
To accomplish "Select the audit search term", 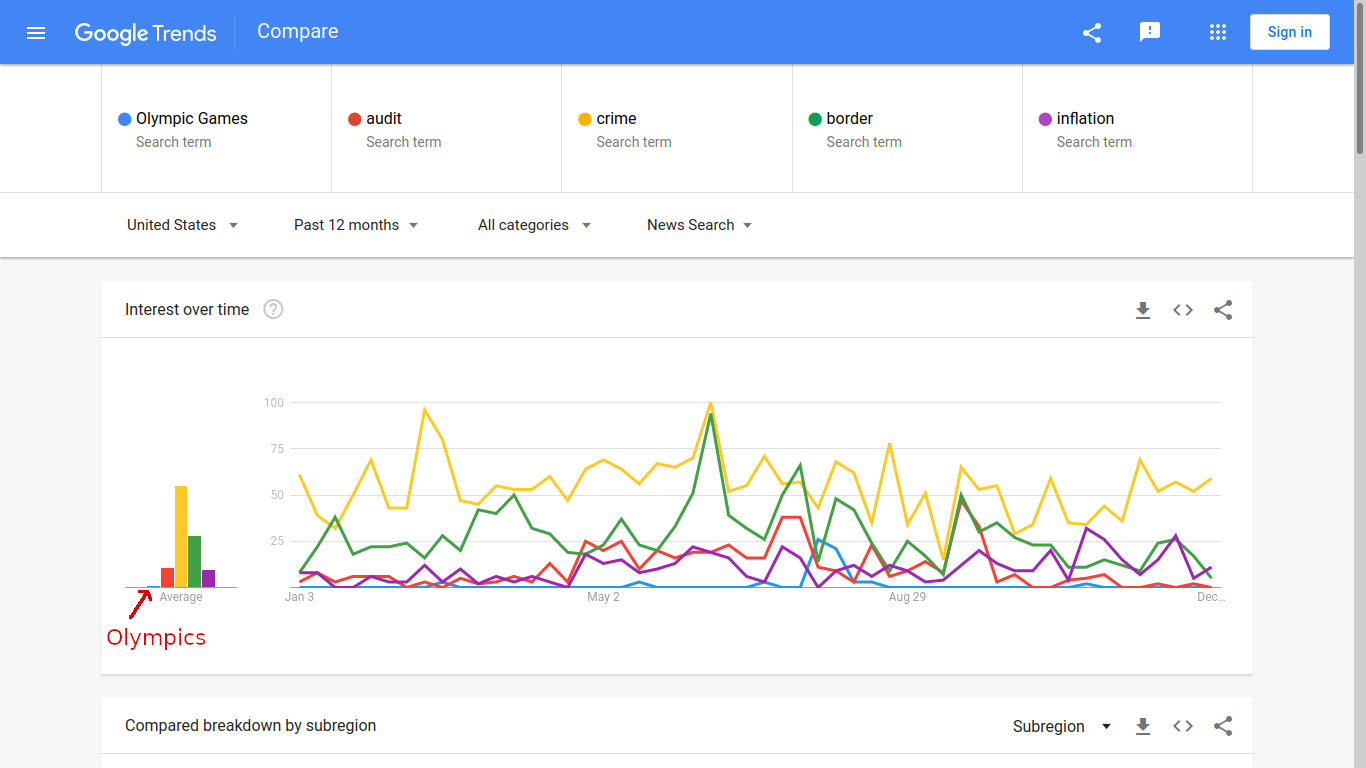I will (x=446, y=128).
